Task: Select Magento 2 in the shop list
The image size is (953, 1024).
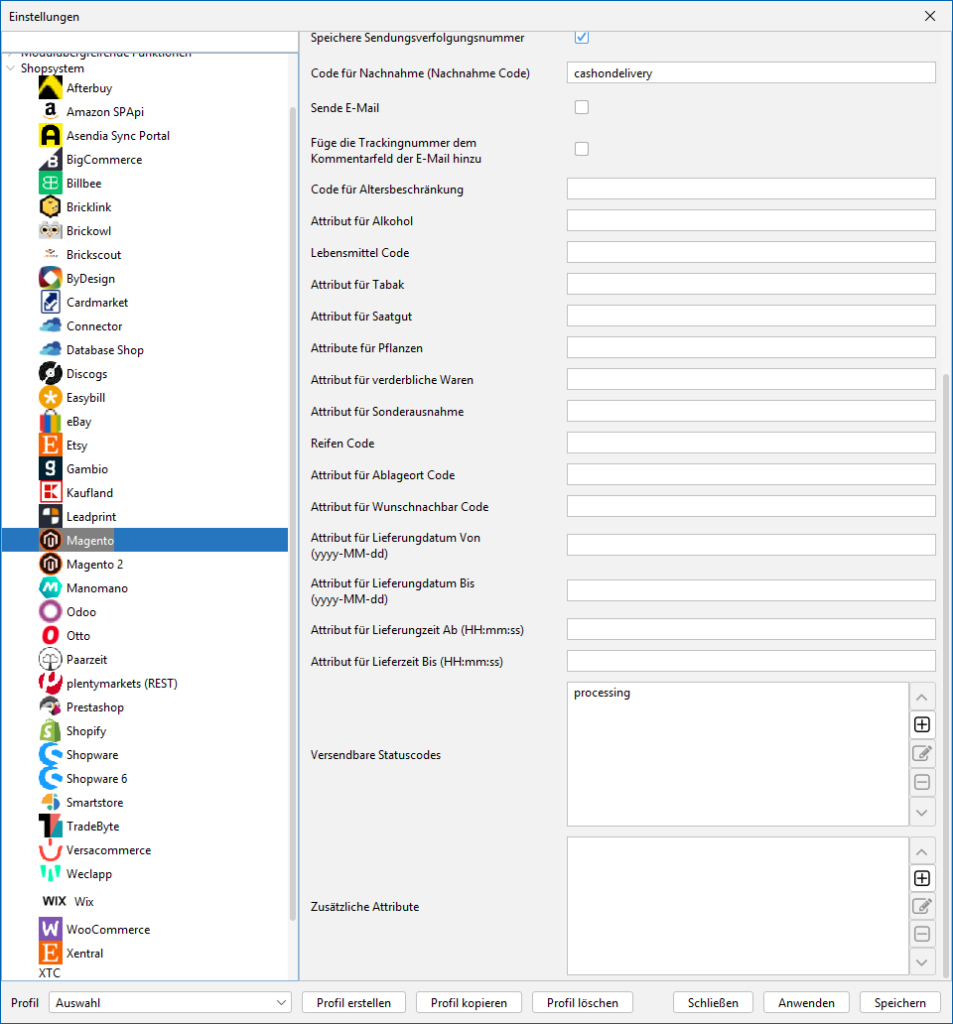Action: click(x=94, y=564)
